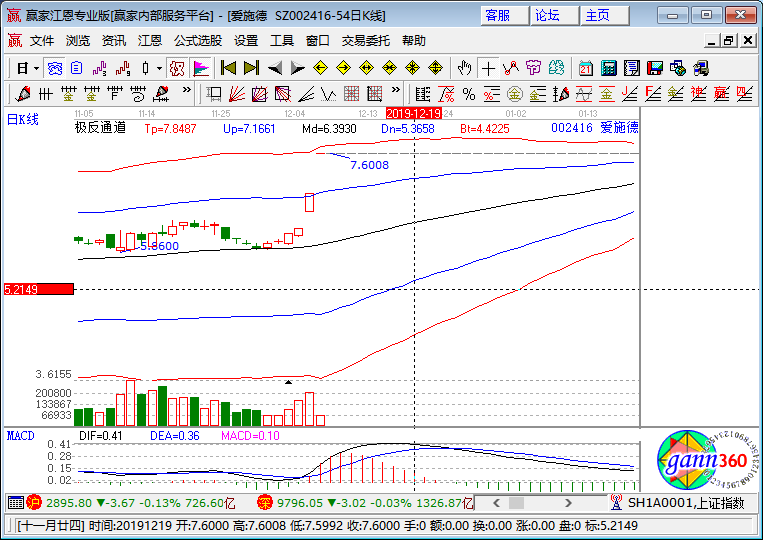Step the chart forward with the right arrow
This screenshot has width=763, height=540.
[297, 68]
